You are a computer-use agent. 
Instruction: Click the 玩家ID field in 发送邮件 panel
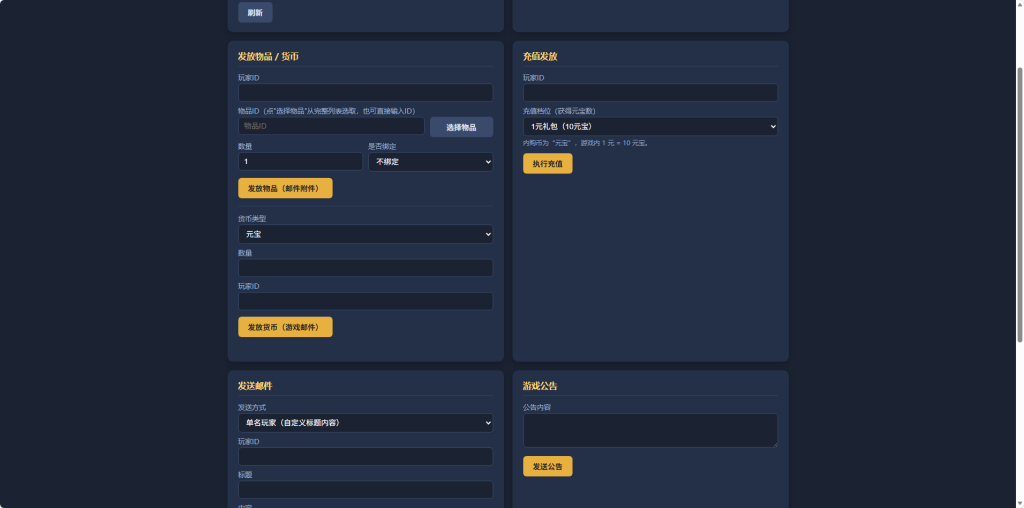click(x=365, y=456)
